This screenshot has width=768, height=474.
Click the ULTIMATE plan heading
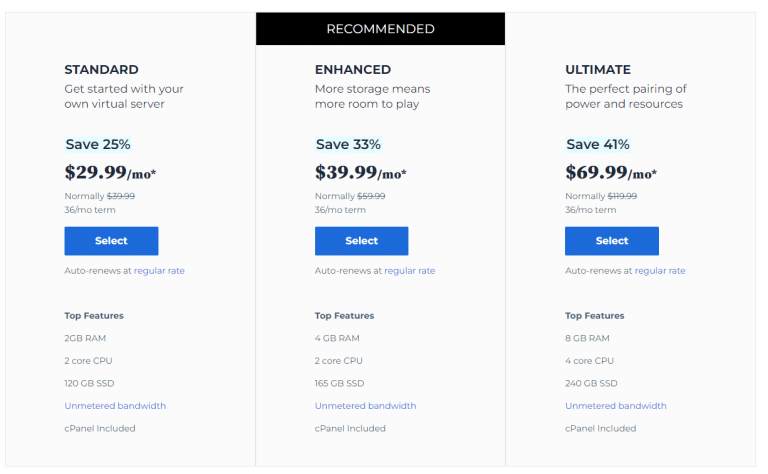598,70
